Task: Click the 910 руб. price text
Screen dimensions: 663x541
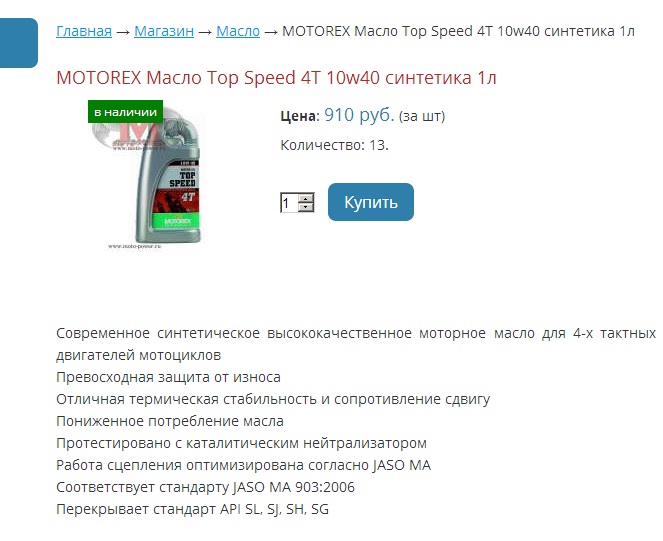Action: pyautogui.click(x=359, y=115)
